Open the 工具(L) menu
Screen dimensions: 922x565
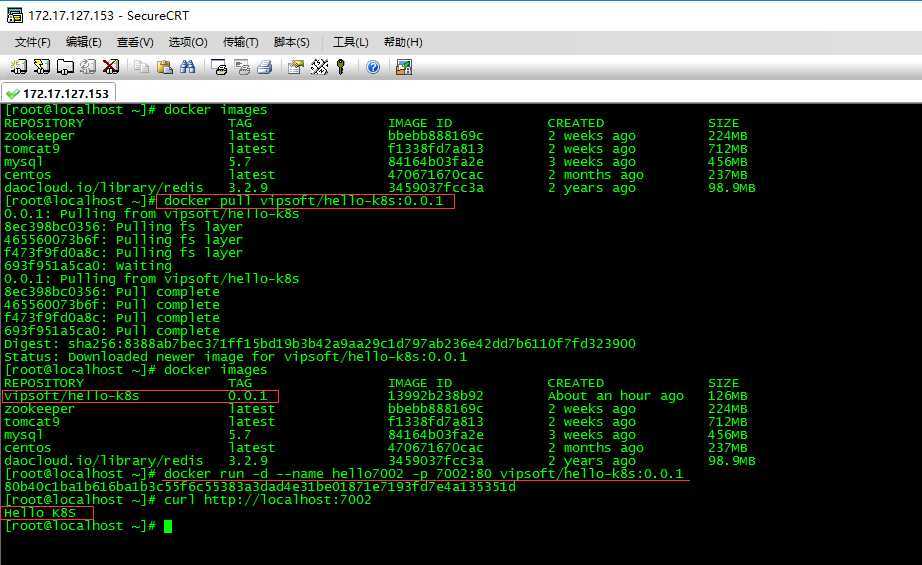tap(350, 42)
